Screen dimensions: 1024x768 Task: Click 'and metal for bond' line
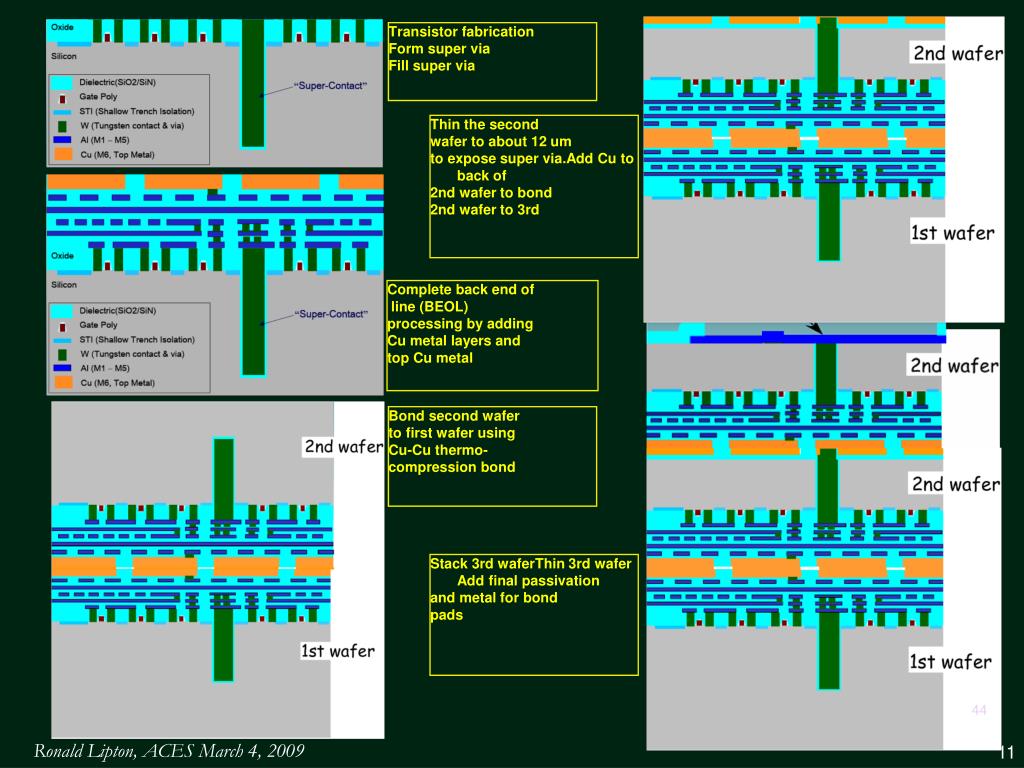[x=493, y=598]
